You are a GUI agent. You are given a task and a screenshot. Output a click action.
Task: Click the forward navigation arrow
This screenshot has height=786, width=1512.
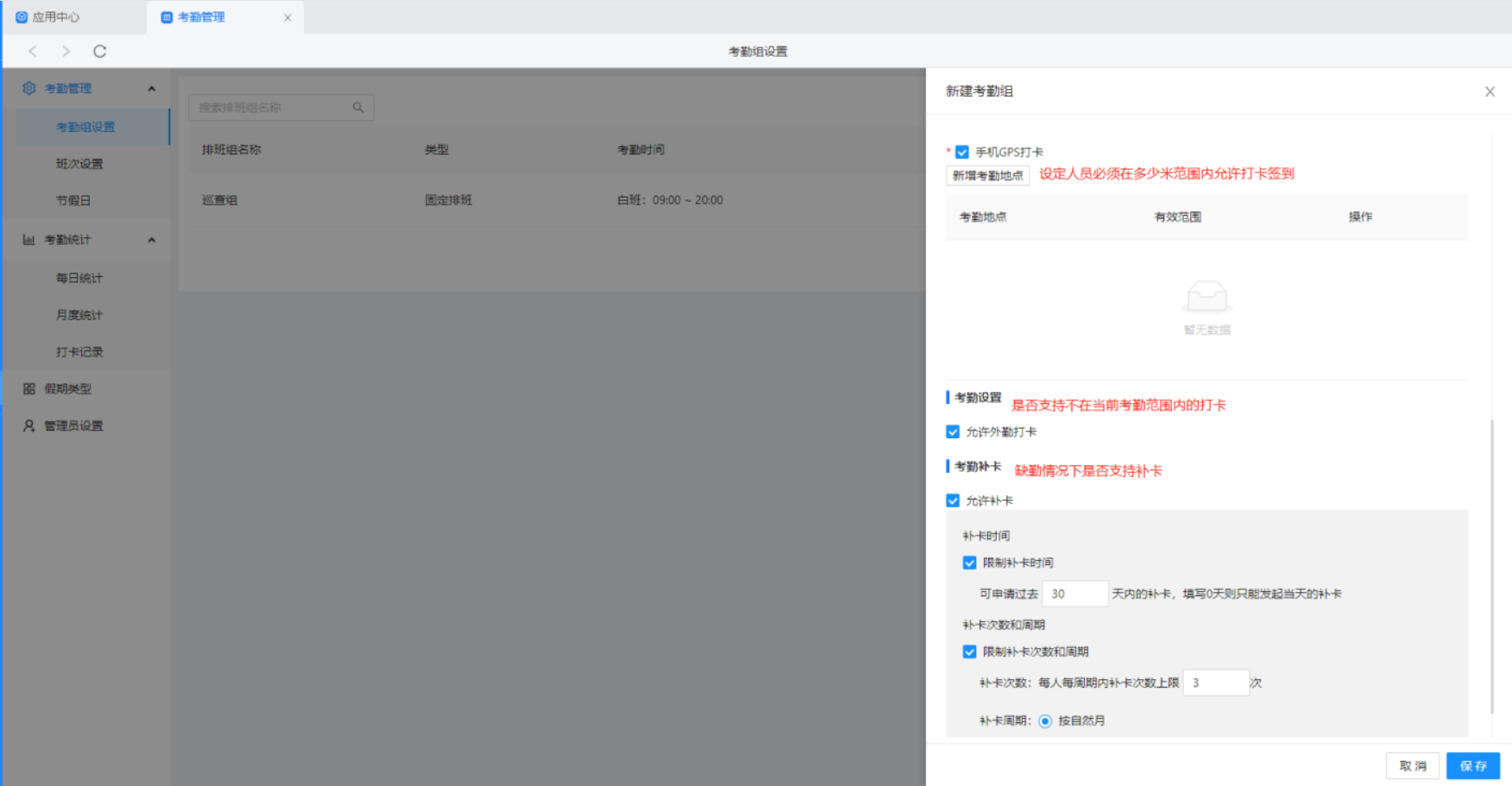(66, 52)
